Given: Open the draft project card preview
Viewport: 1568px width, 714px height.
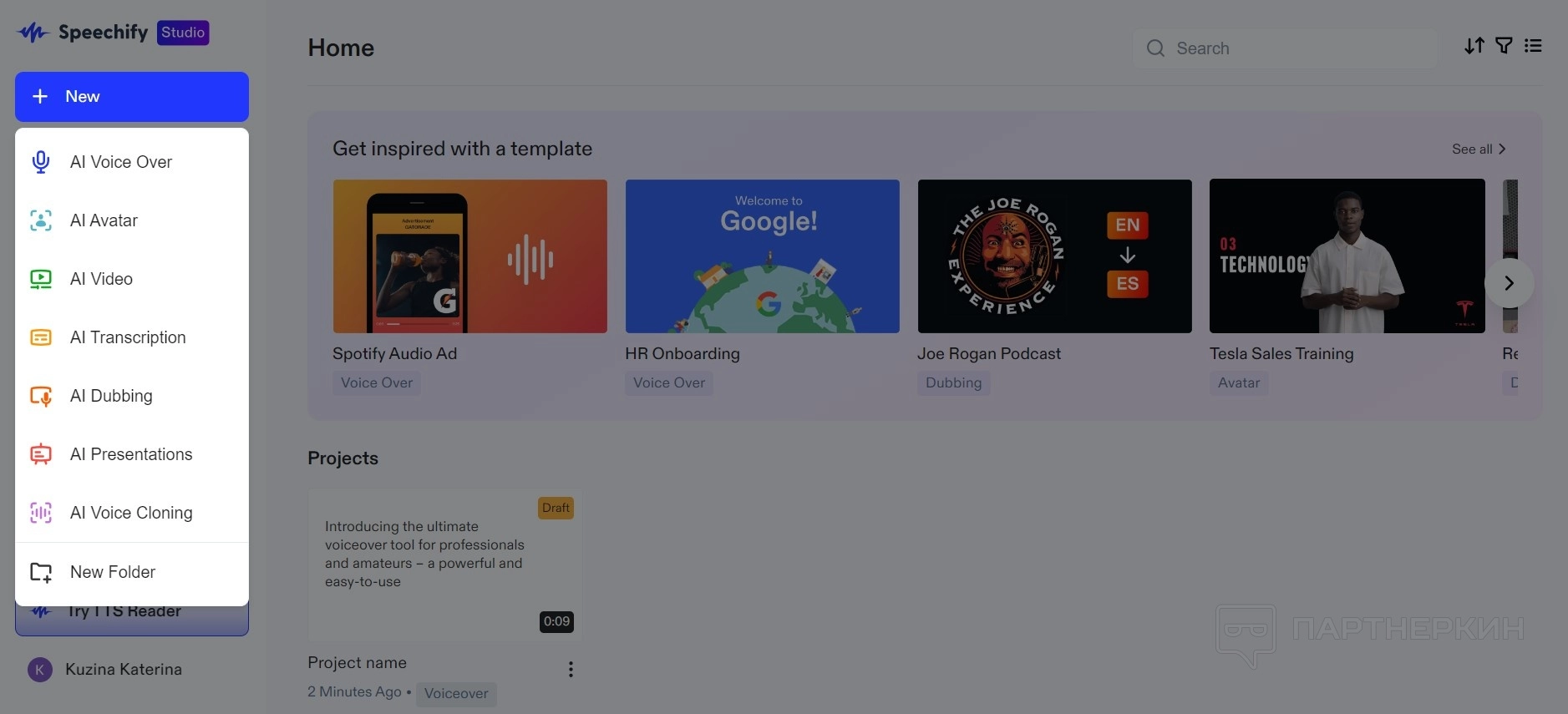Looking at the screenshot, I should point(445,565).
